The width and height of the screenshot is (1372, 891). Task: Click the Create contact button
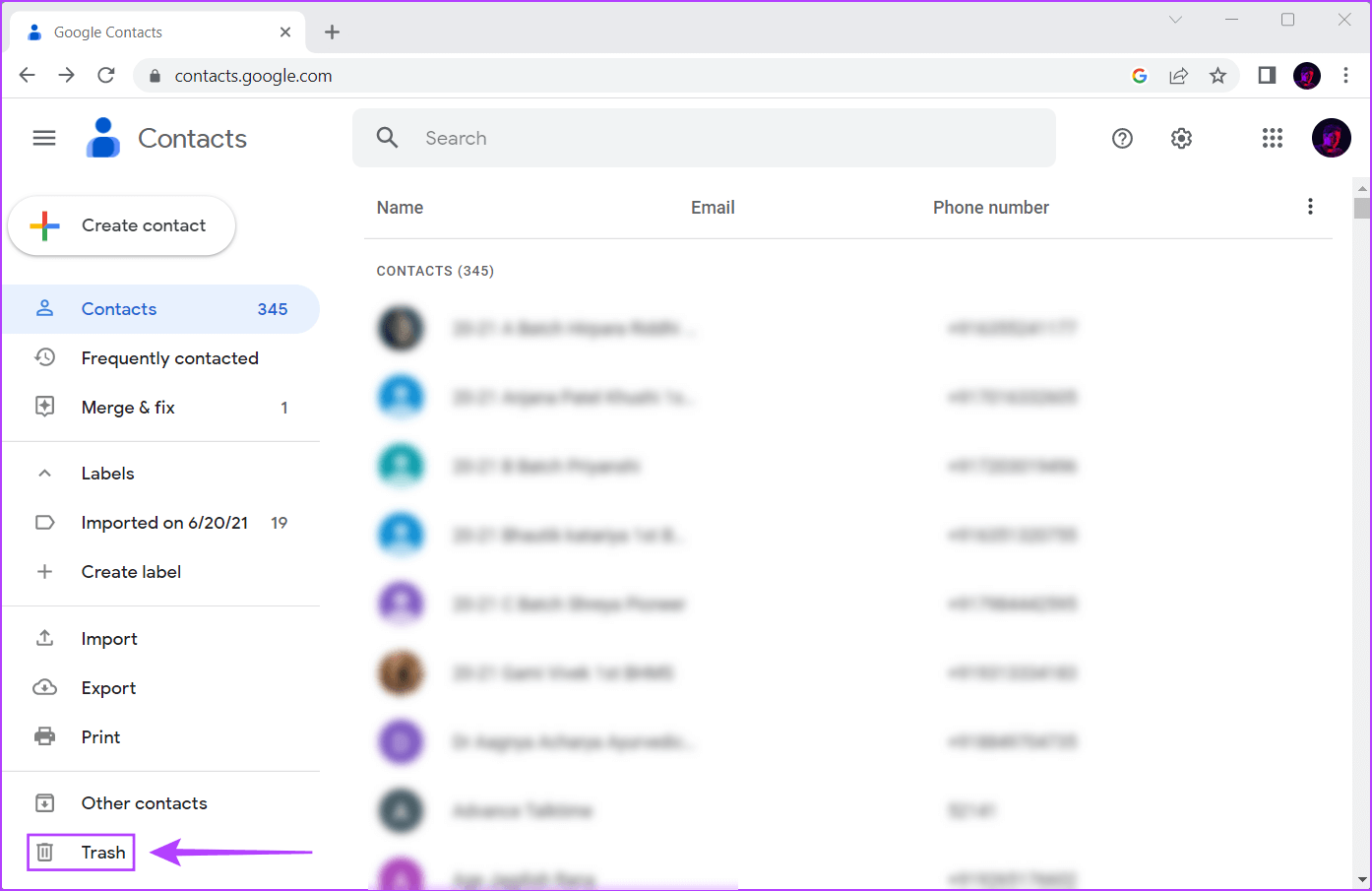[x=121, y=225]
